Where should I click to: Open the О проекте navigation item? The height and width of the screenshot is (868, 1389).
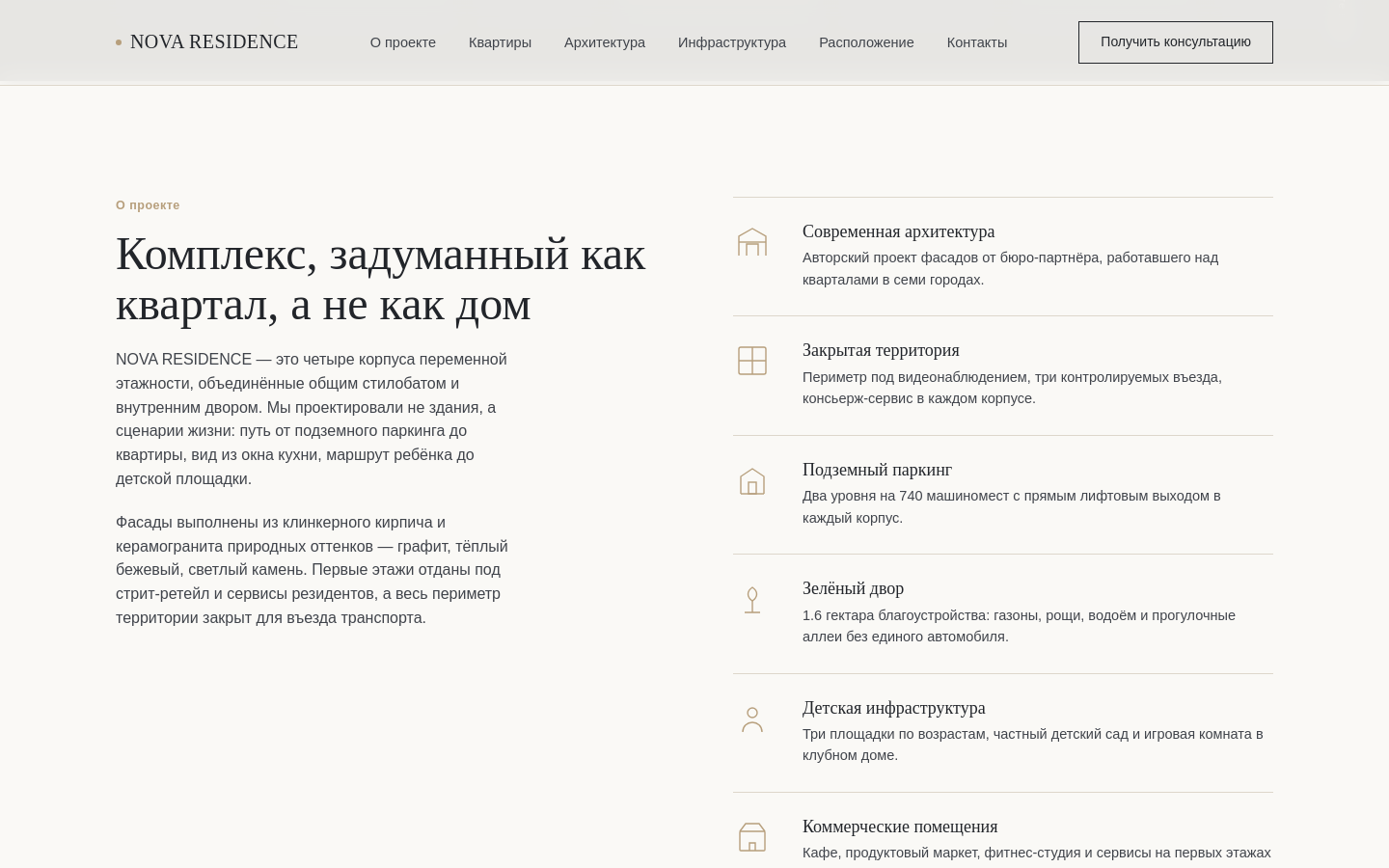(403, 42)
